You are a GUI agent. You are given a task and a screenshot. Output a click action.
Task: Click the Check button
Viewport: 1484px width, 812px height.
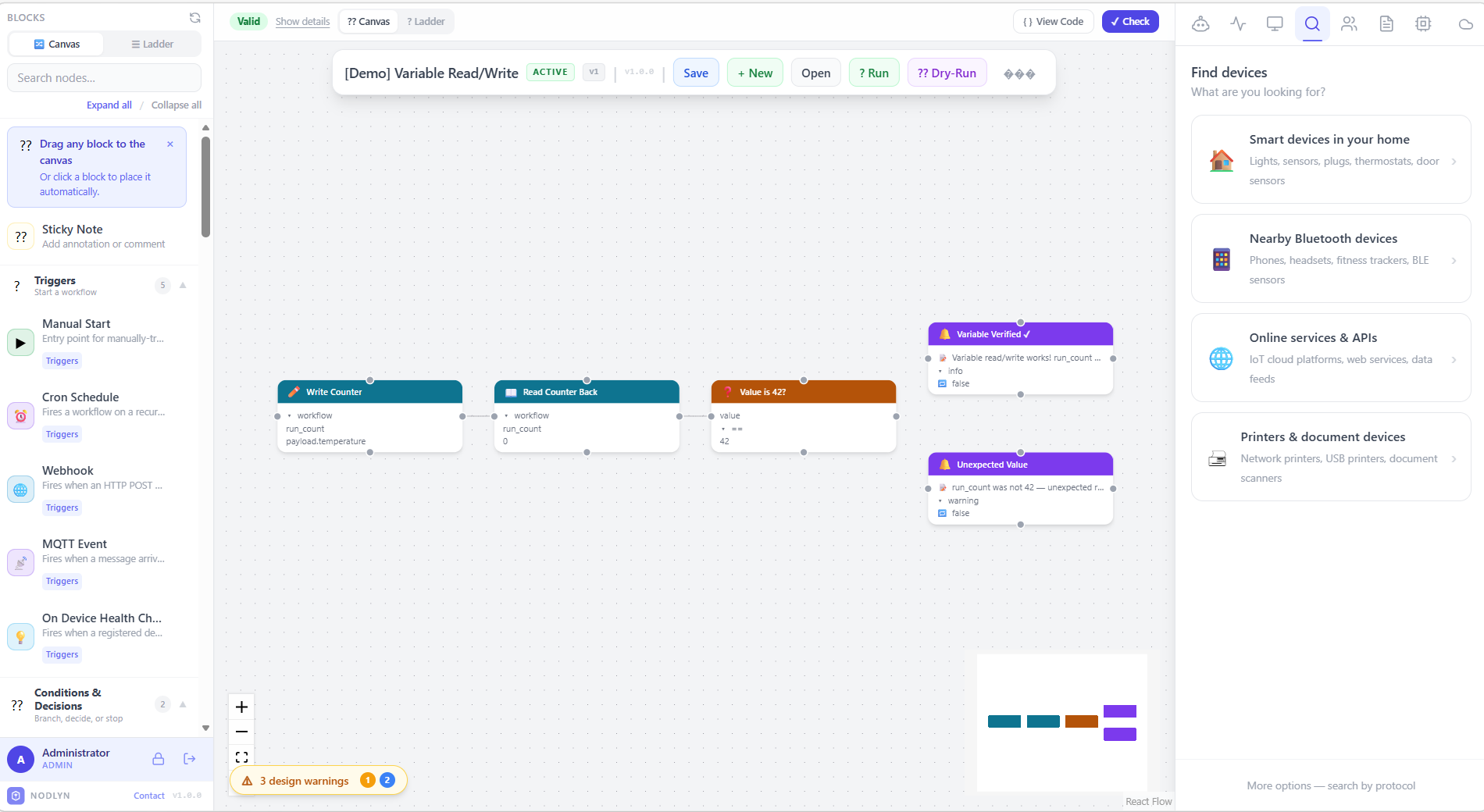1130,22
